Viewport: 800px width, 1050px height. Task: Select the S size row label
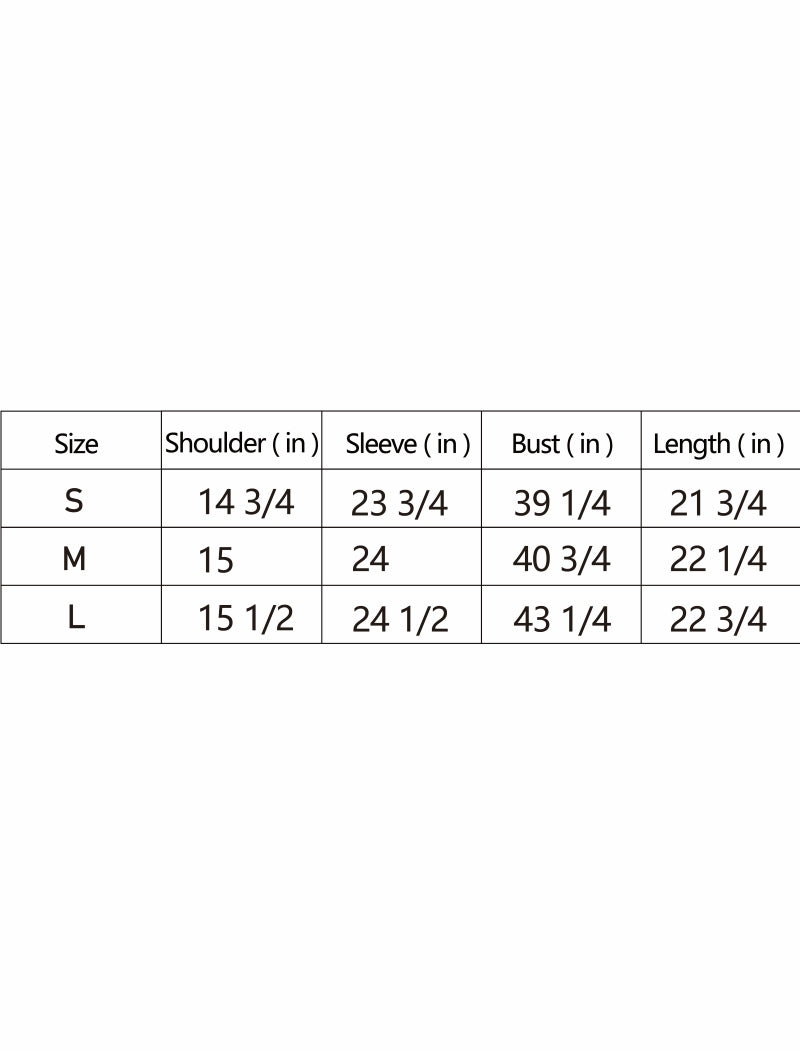pos(74,501)
